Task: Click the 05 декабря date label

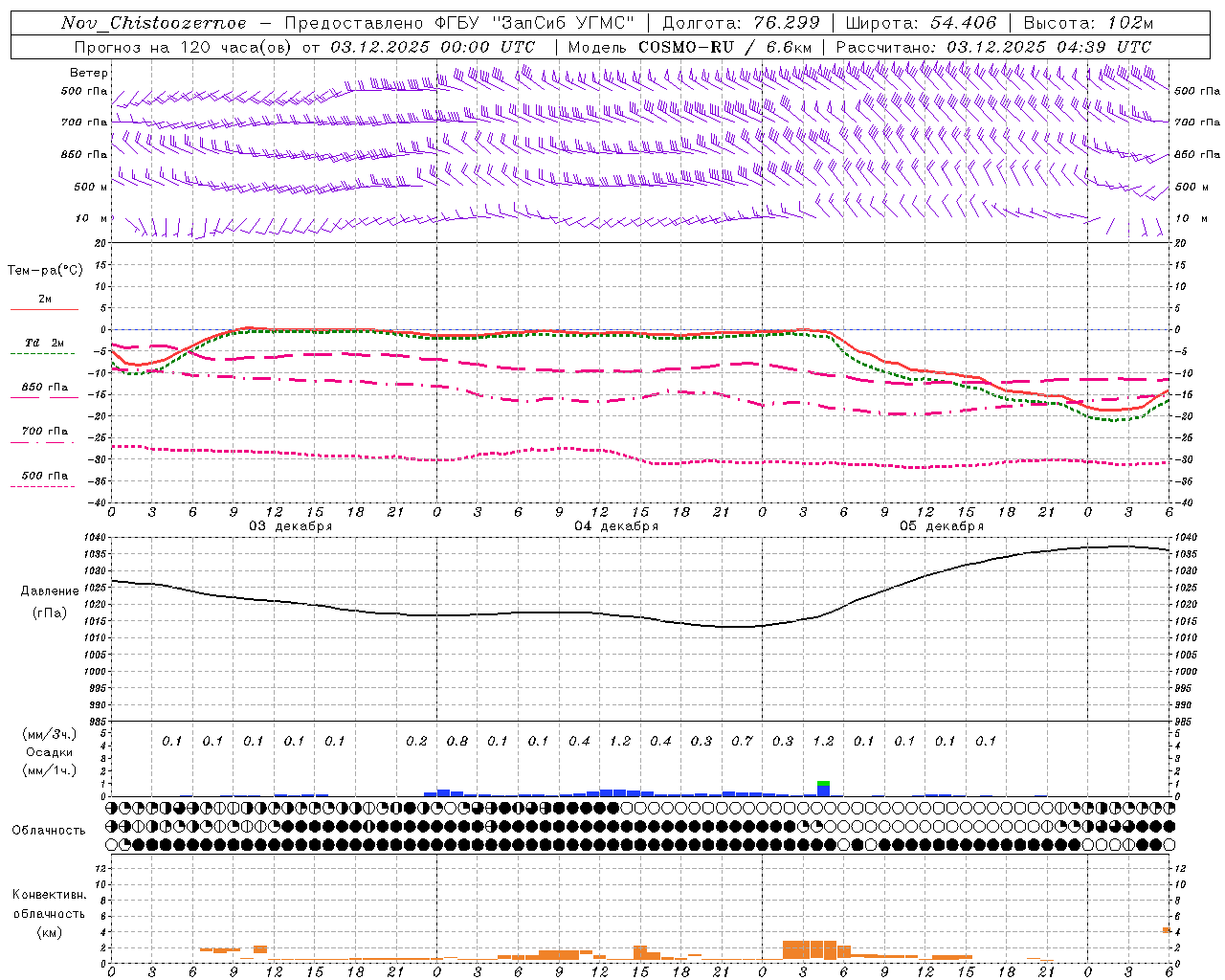Action: click(x=942, y=526)
